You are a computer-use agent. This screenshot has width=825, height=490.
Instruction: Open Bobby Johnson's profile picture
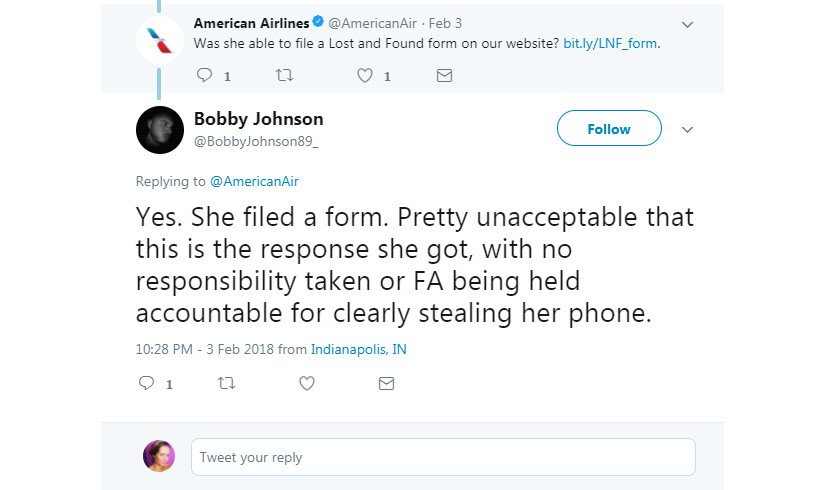[160, 130]
